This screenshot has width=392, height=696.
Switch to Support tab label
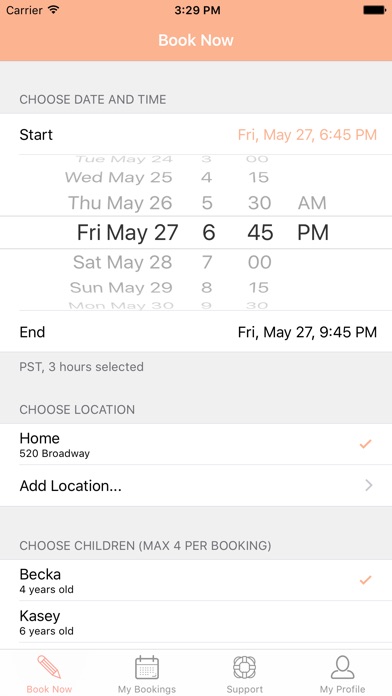[245, 689]
